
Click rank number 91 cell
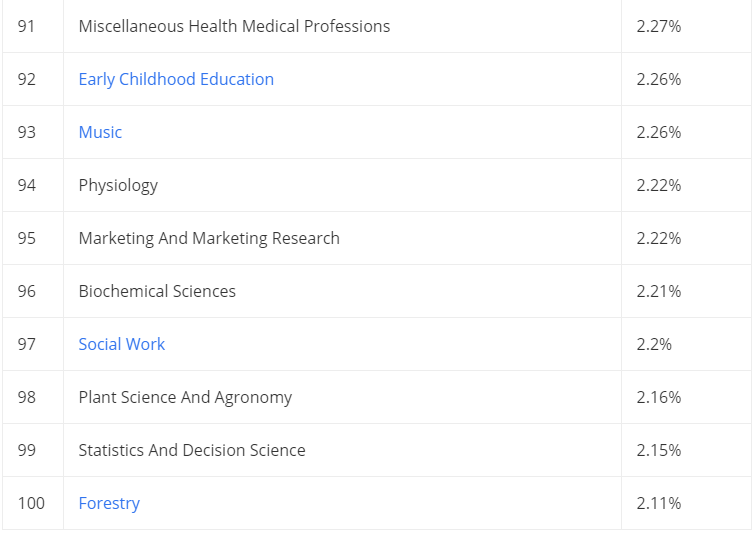(33, 26)
